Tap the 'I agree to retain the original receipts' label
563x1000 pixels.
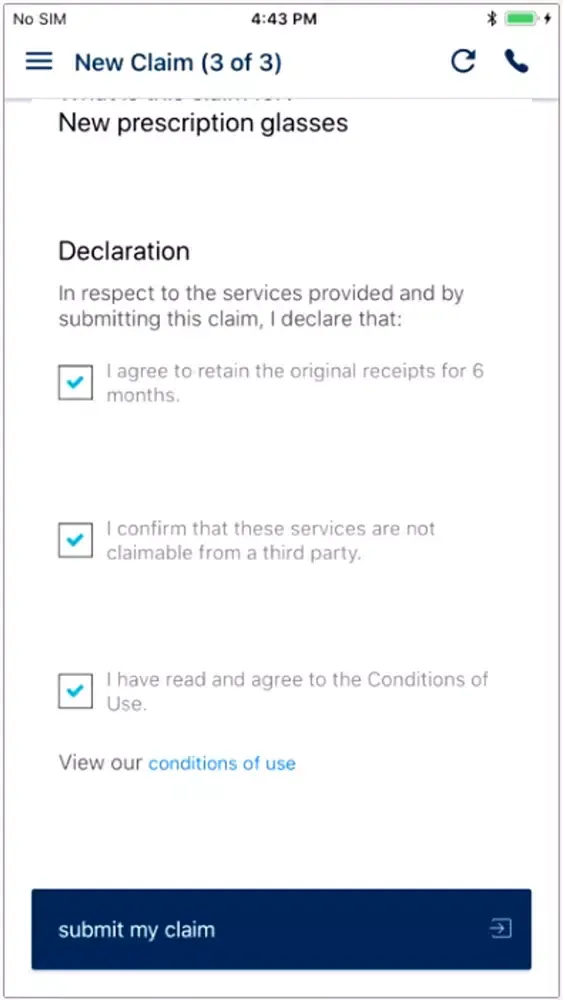coord(295,383)
